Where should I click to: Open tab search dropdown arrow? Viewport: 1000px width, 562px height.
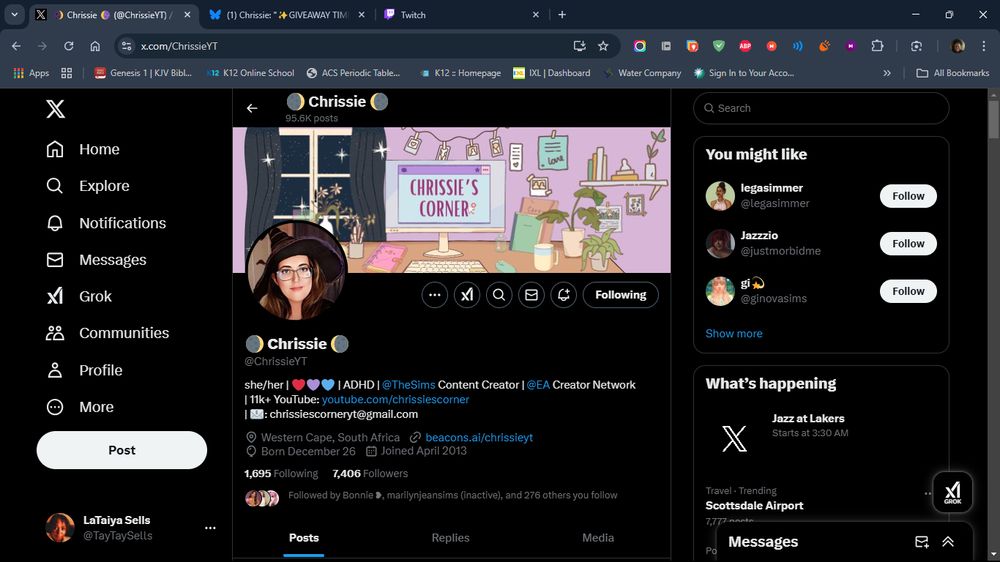(14, 14)
